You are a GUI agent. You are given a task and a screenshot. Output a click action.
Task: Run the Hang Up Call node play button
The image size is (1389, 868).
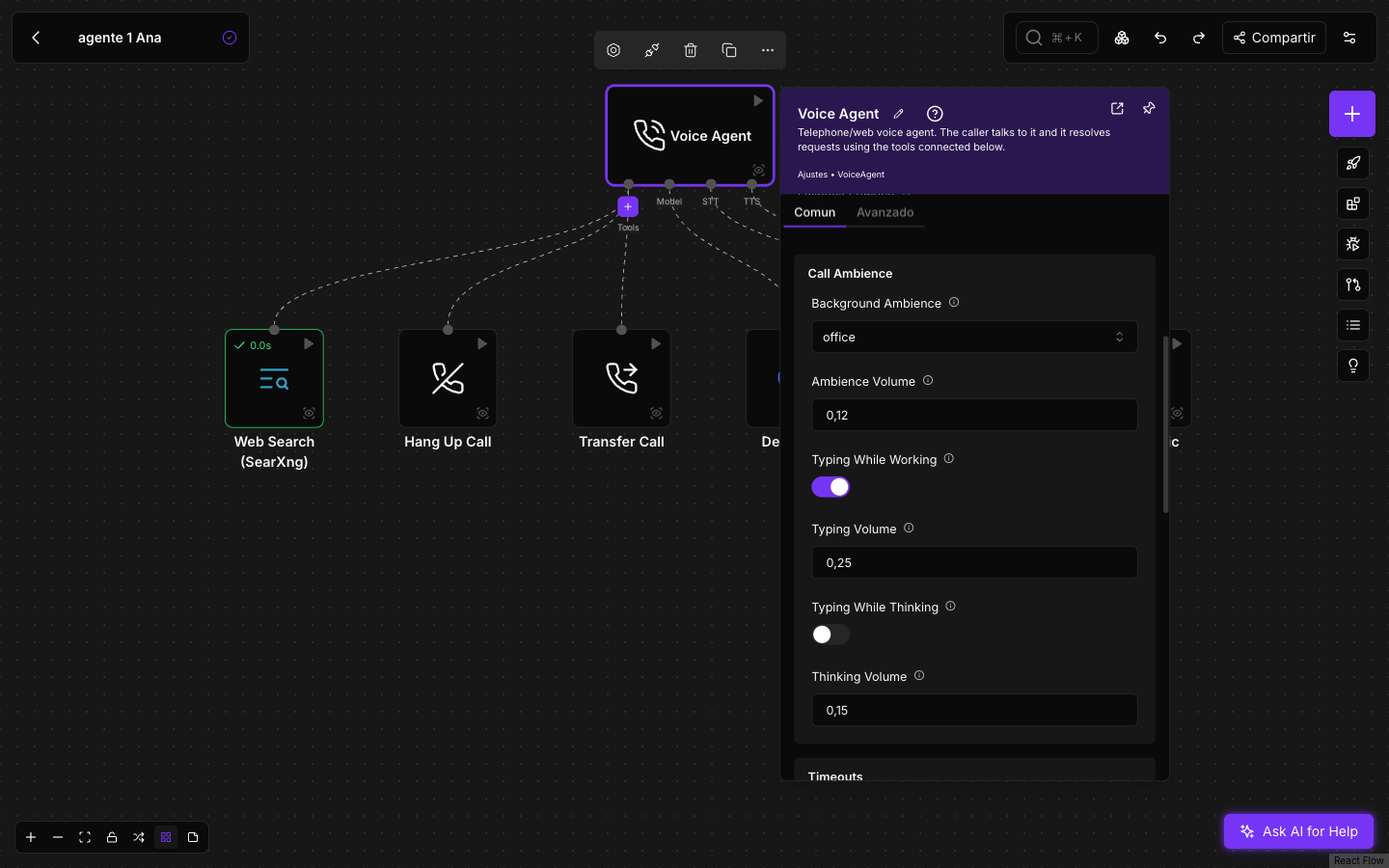click(482, 344)
